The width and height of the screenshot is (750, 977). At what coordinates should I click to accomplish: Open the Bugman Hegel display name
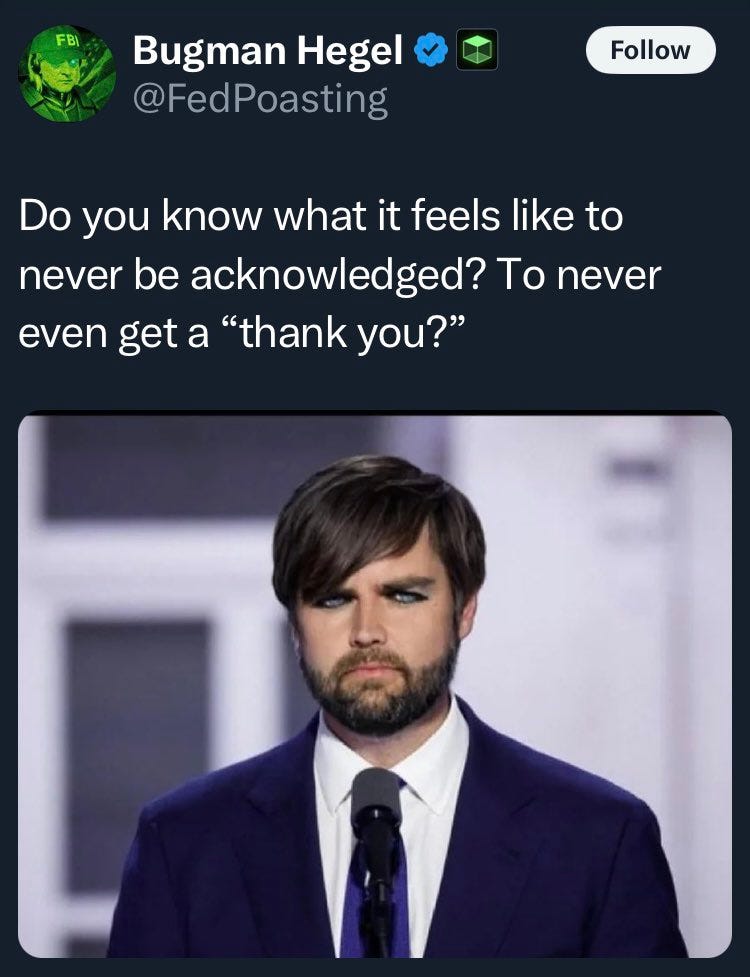267,50
